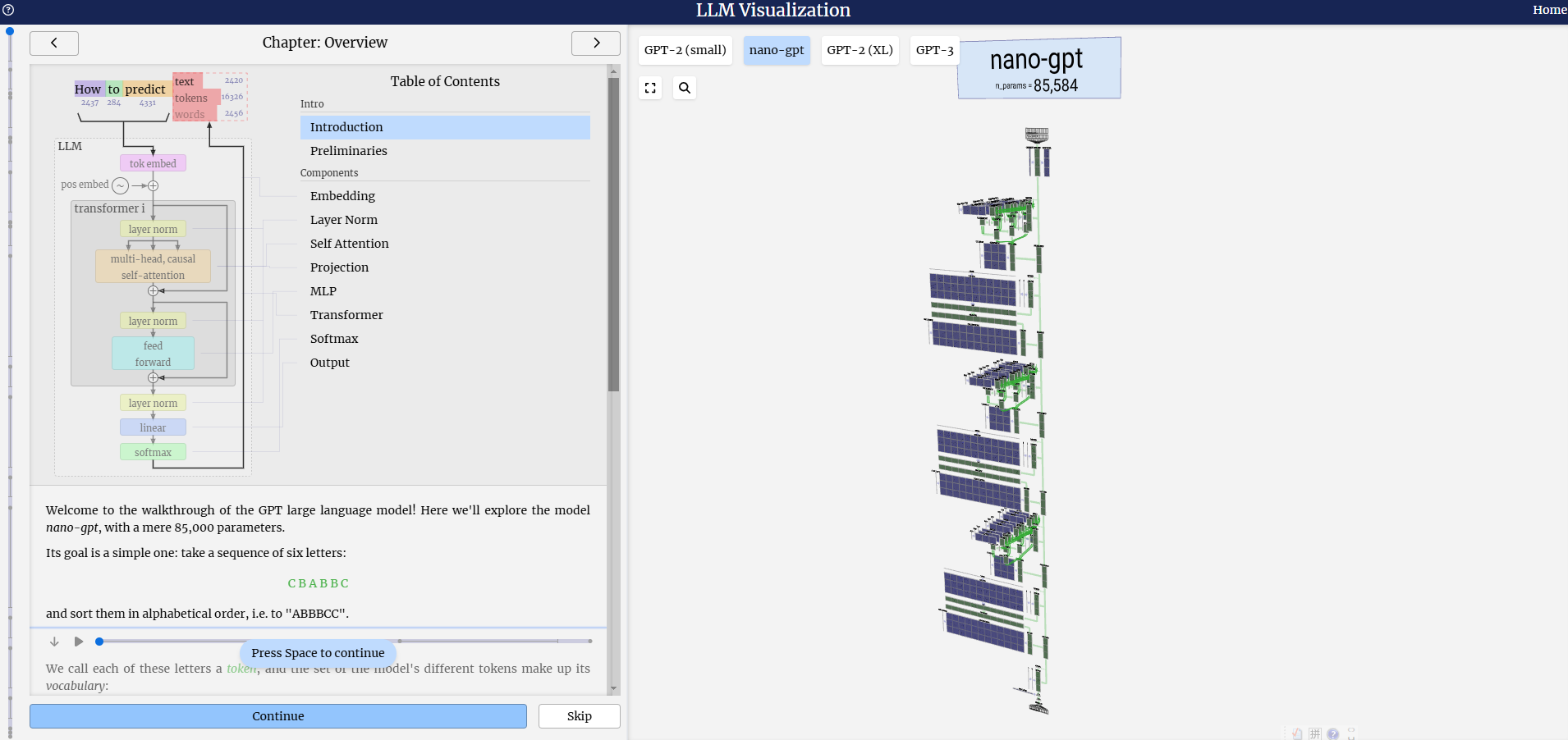
Task: Click the LLM Visualization title
Action: click(x=773, y=10)
